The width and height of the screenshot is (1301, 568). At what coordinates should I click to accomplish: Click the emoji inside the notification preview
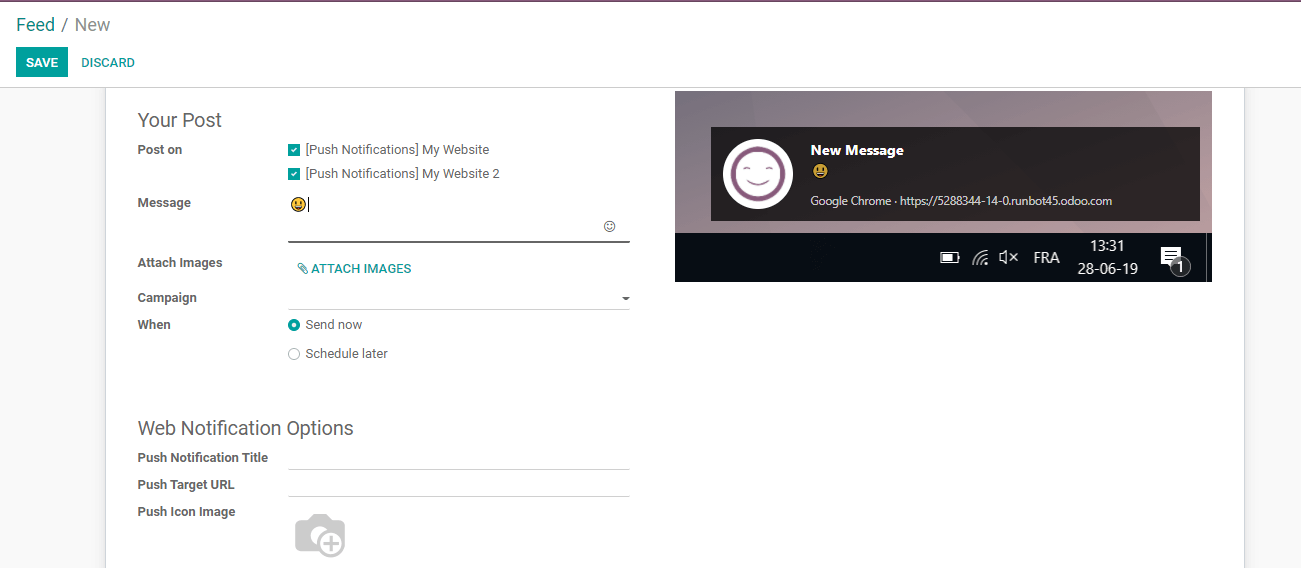point(820,171)
